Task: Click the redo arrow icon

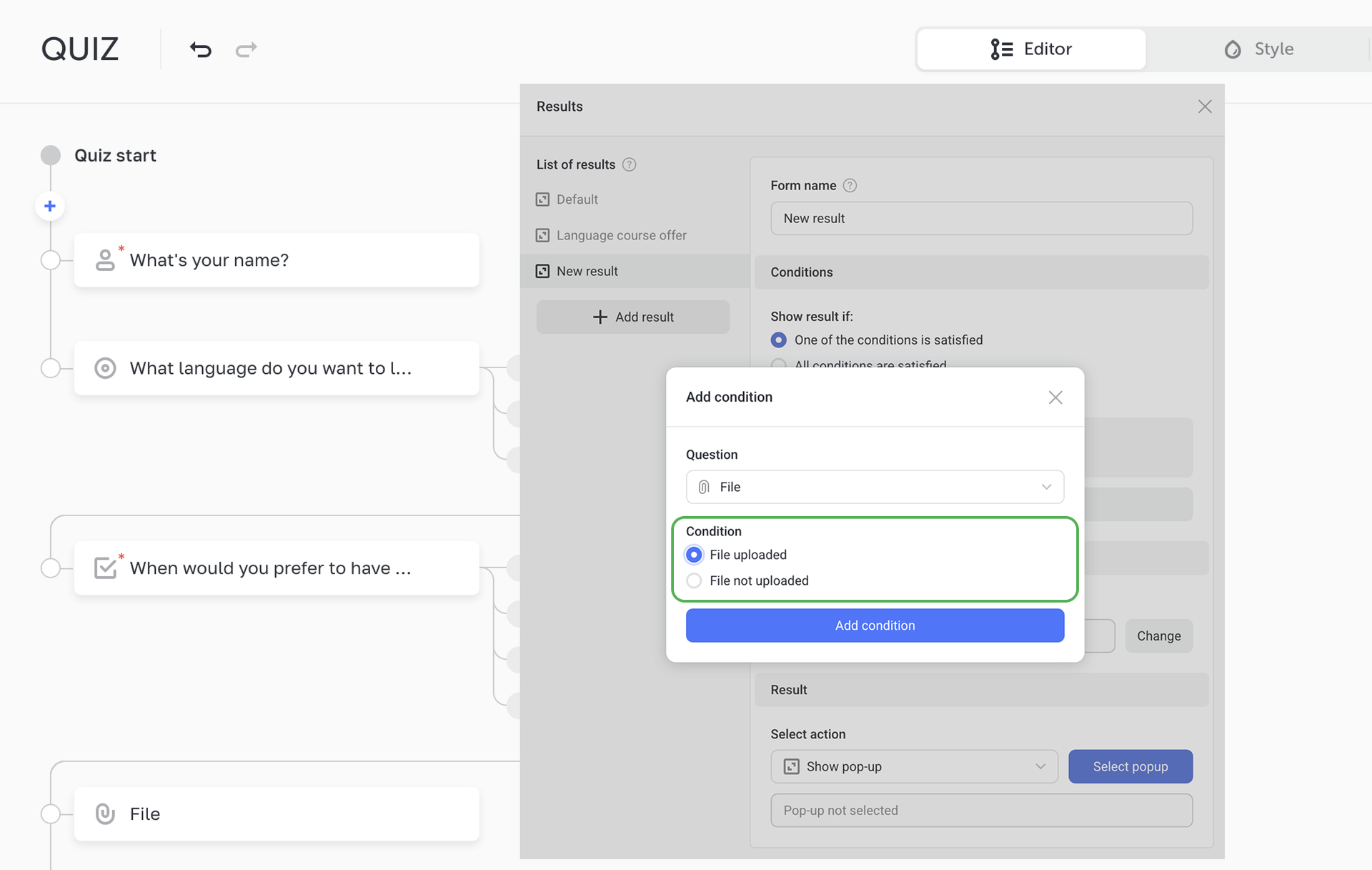Action: tap(246, 49)
